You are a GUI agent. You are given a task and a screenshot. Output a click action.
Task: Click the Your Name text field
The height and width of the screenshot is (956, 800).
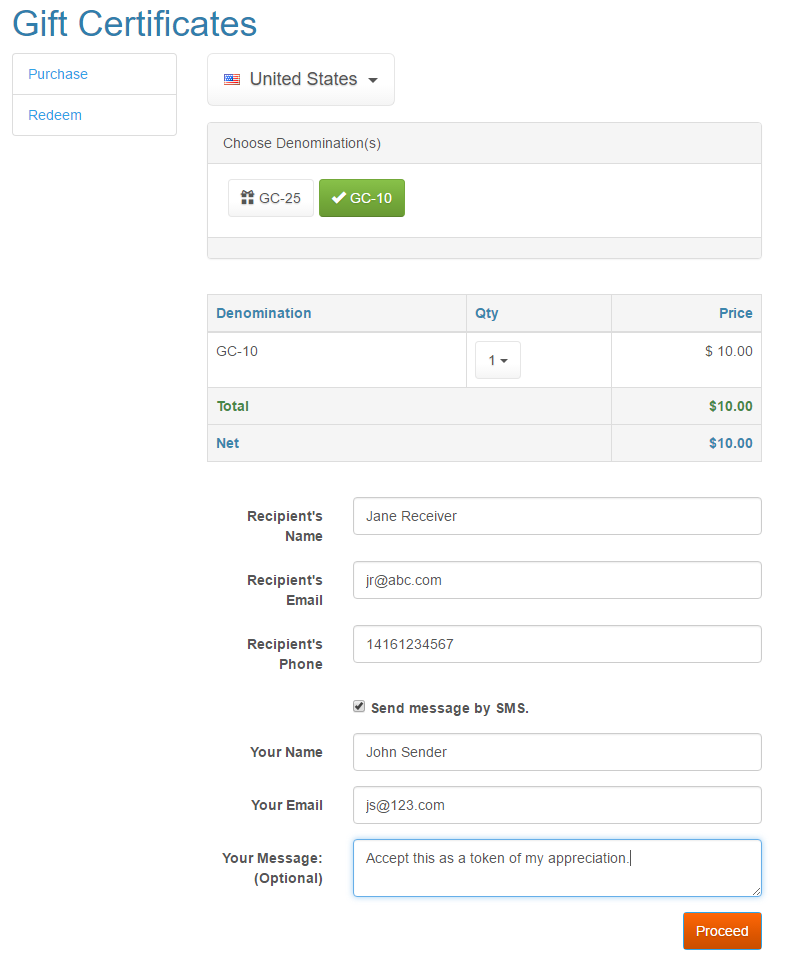(x=557, y=752)
